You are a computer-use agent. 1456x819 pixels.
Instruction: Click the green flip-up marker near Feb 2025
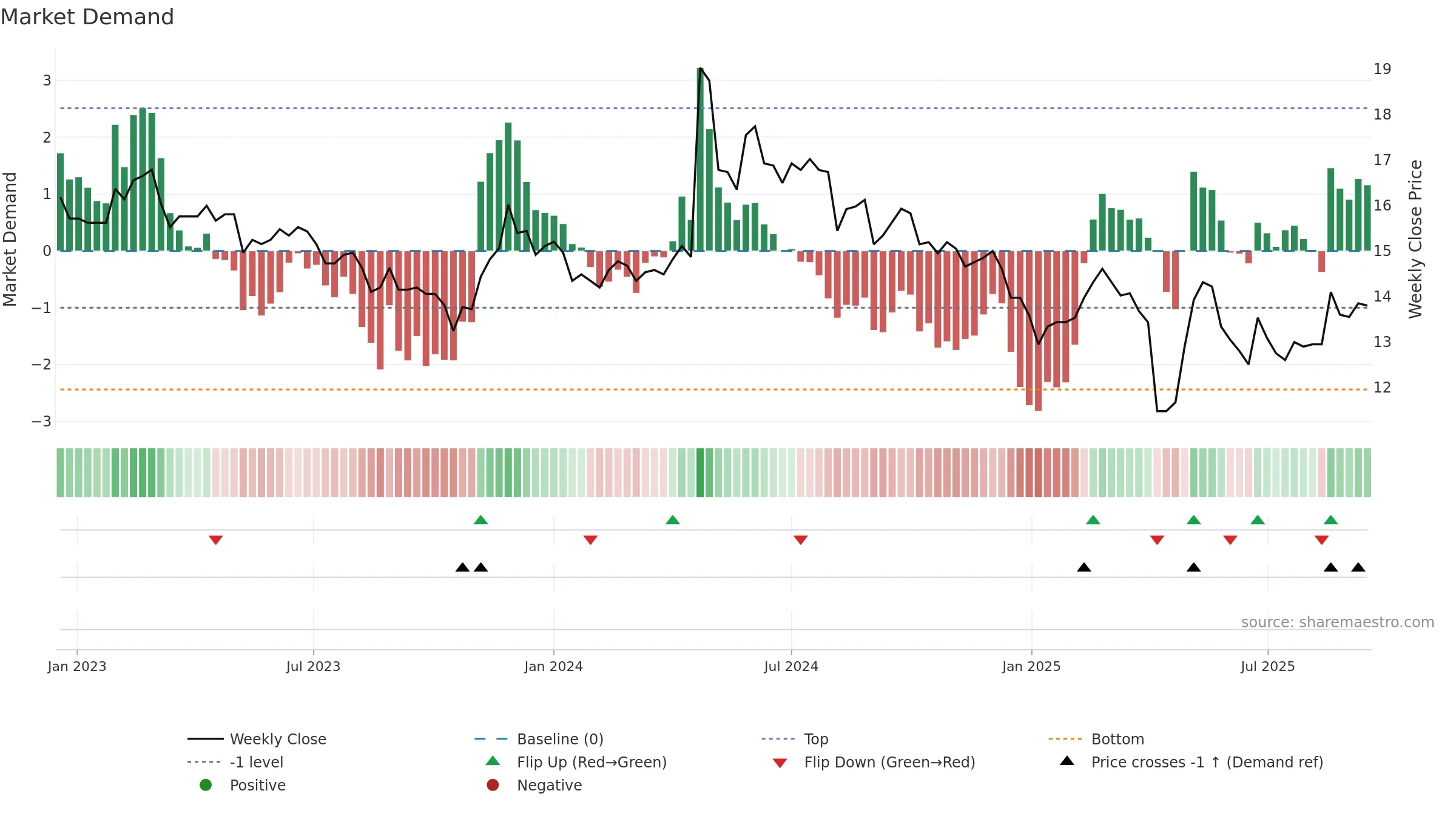(1093, 520)
